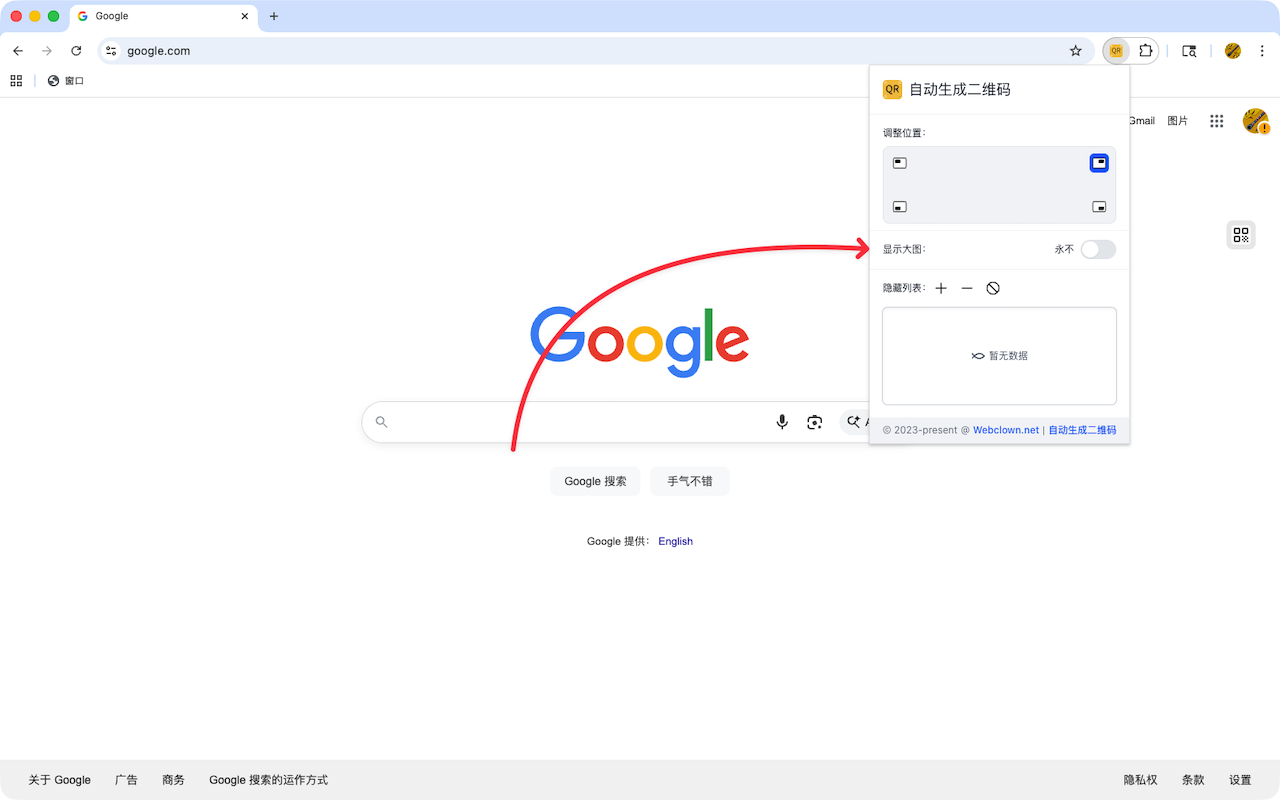
Task: Remove site using the minus icon
Action: tap(967, 288)
